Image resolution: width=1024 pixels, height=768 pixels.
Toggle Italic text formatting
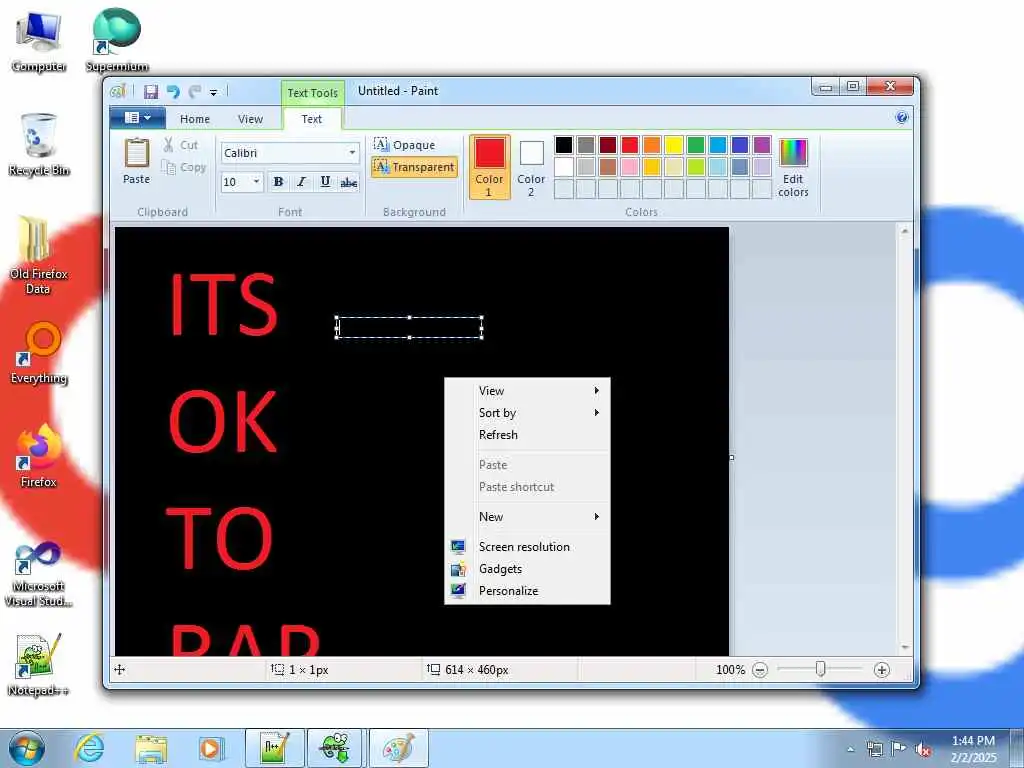click(x=301, y=182)
